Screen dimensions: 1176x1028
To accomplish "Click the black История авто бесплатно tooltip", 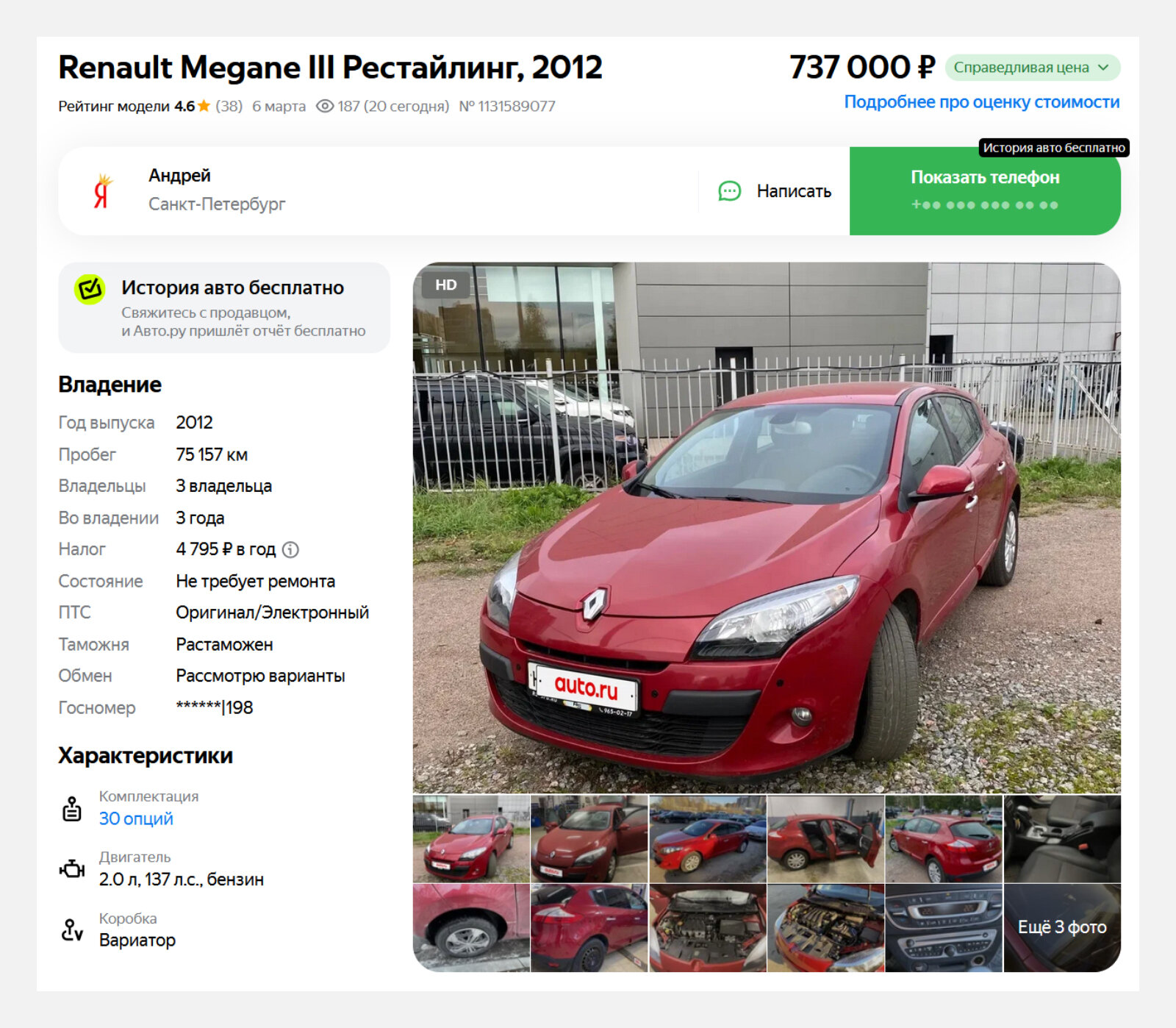I will (1054, 148).
